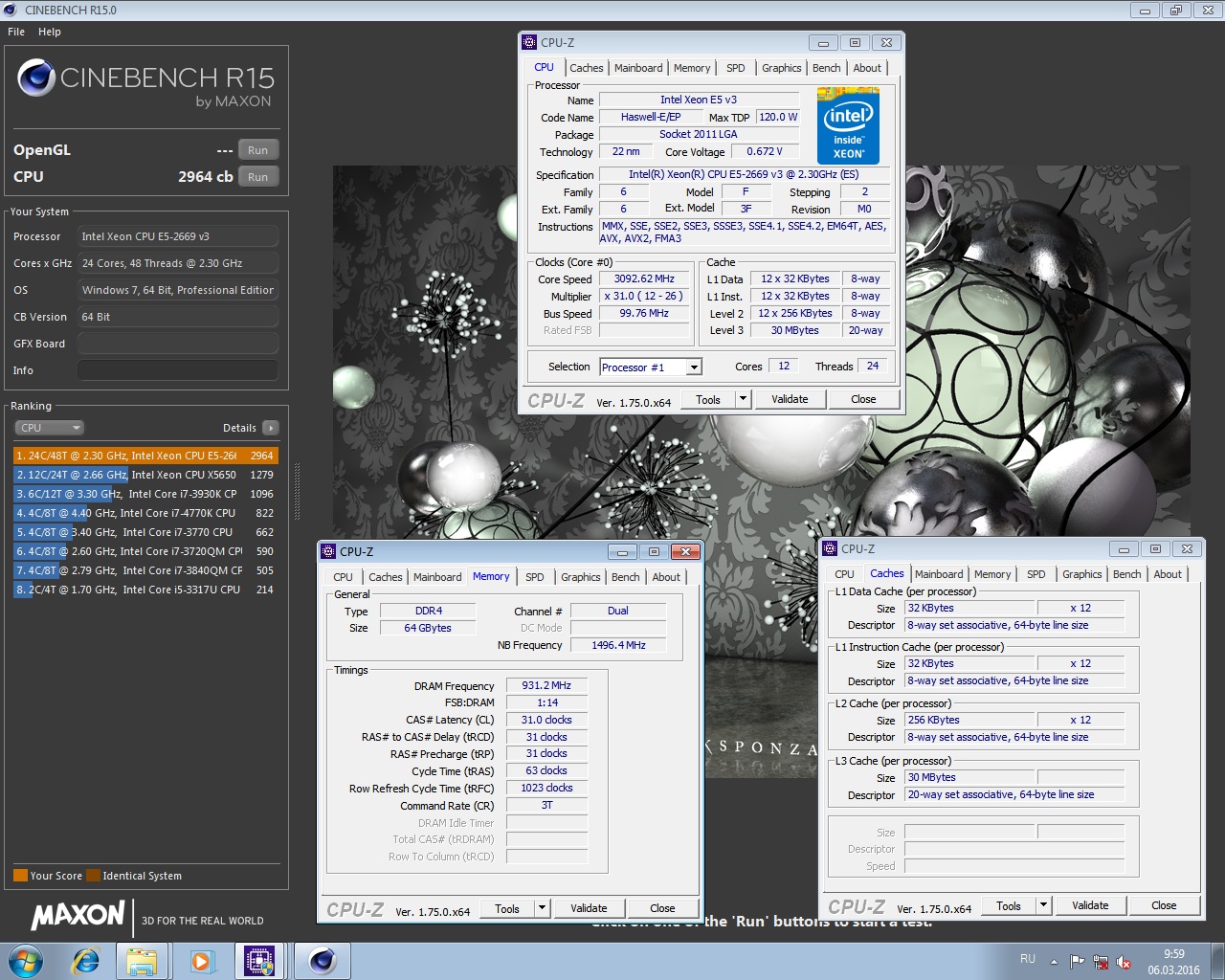
Task: Click Validate in Caches CPU-Z window
Action: (x=1090, y=905)
